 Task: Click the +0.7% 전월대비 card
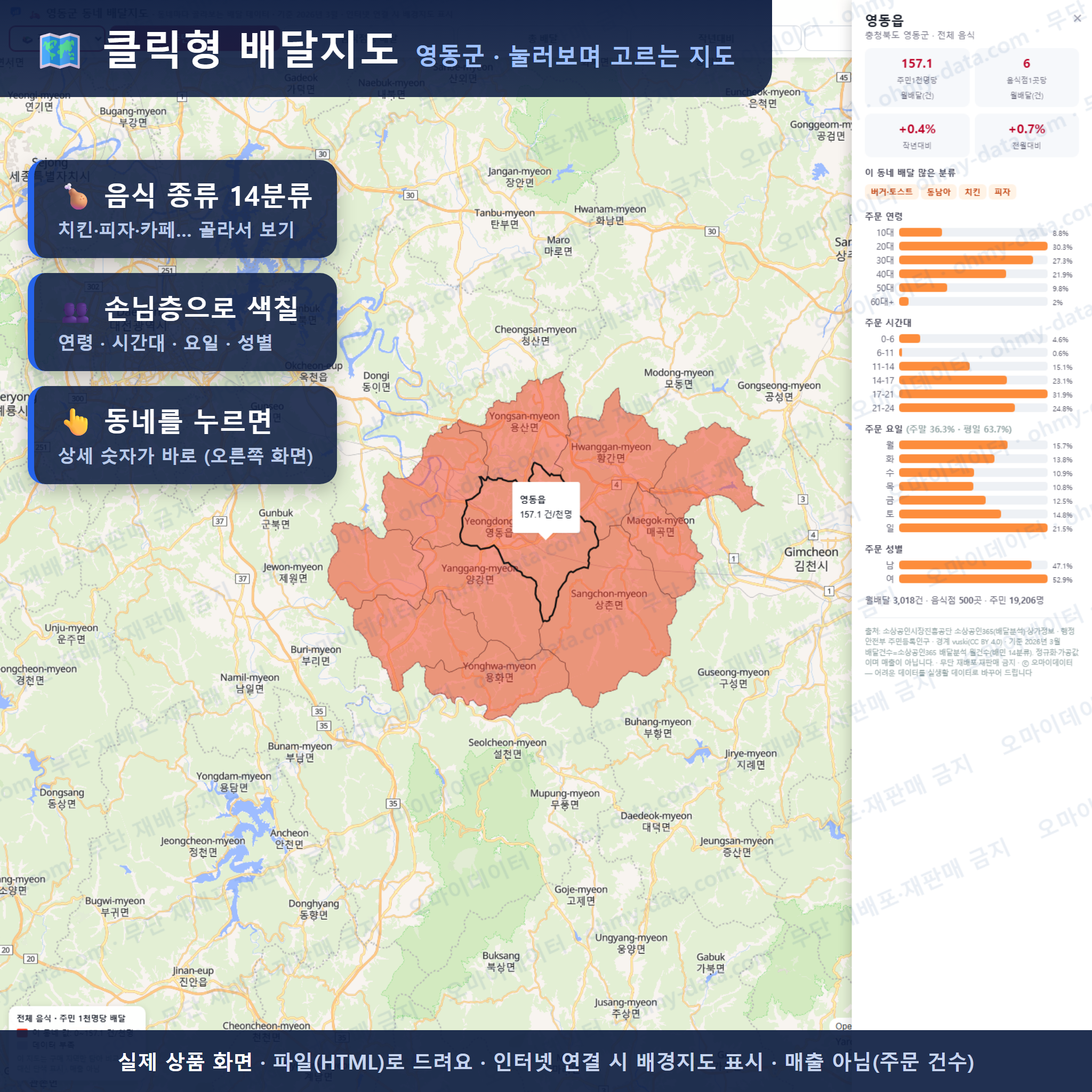coord(1026,135)
